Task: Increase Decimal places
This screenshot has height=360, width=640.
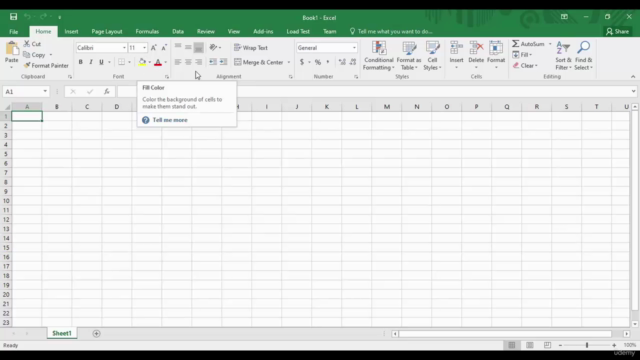Action: (342, 62)
